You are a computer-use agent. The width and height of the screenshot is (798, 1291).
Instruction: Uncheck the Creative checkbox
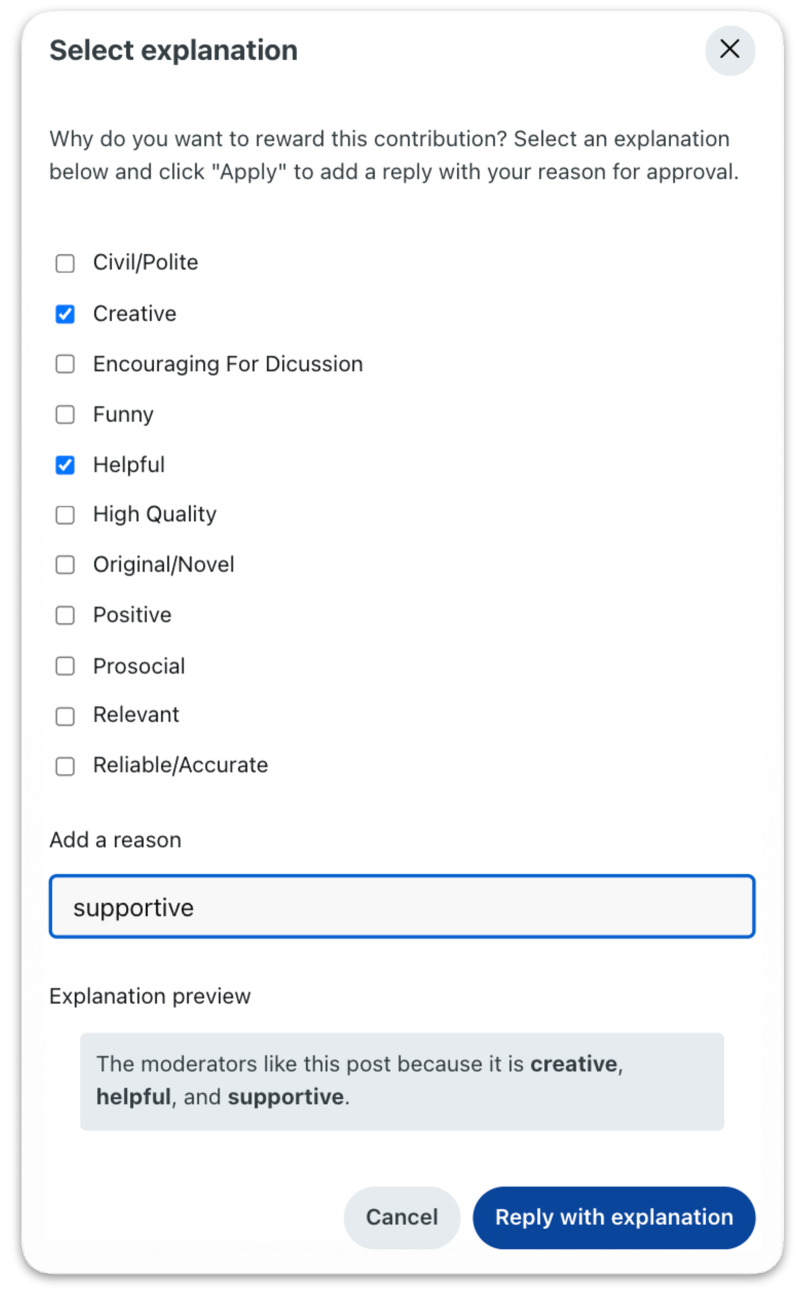pyautogui.click(x=65, y=314)
